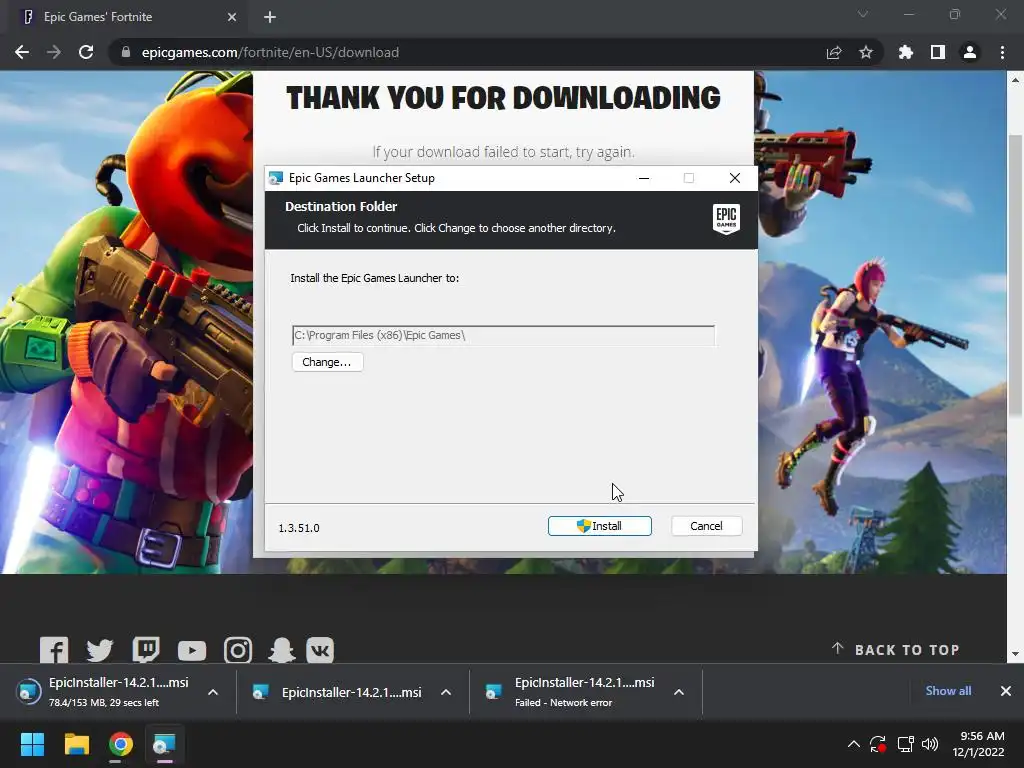Click the padlock site info icon

126,52
